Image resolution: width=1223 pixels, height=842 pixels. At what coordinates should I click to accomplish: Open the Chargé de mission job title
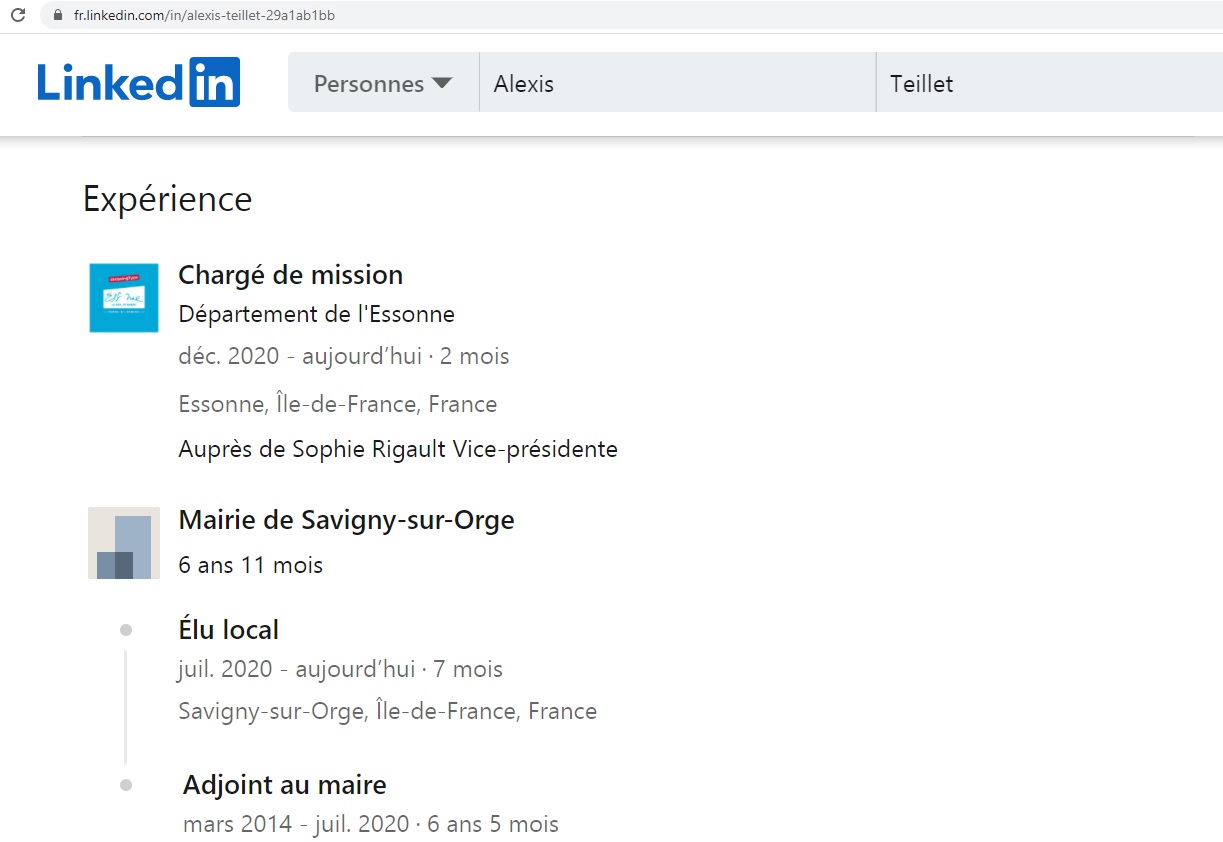290,275
